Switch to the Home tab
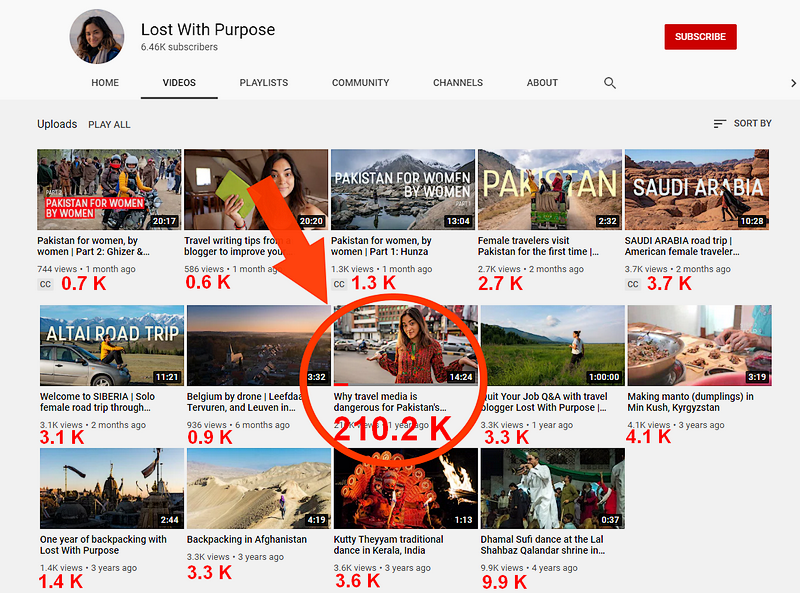 click(105, 83)
